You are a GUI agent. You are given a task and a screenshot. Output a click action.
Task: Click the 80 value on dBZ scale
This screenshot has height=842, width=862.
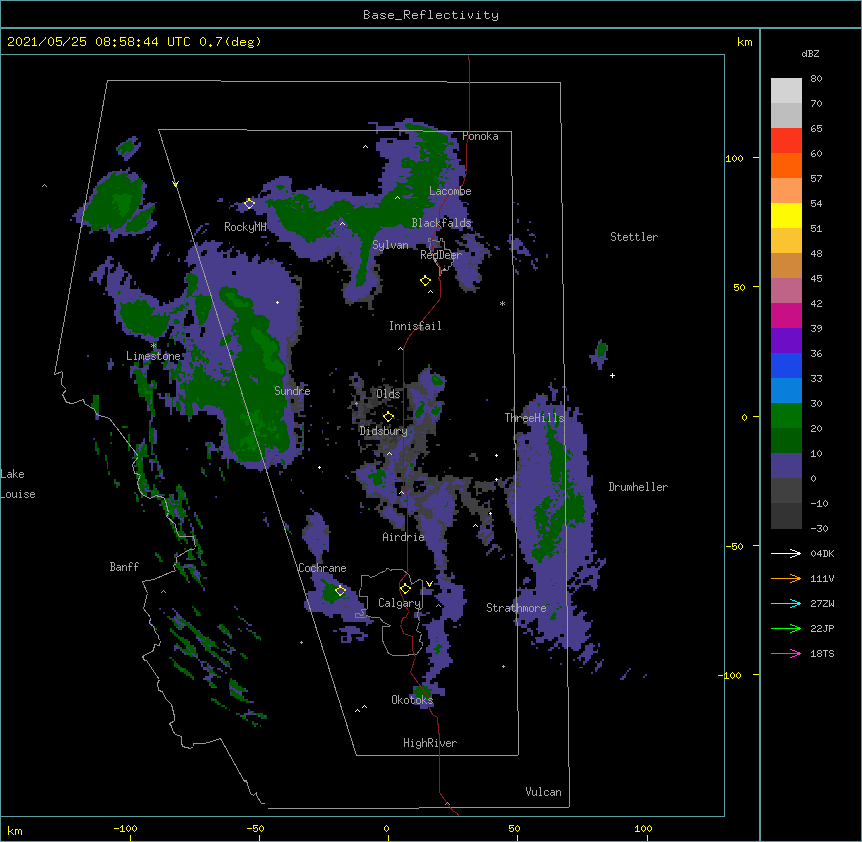click(816, 79)
